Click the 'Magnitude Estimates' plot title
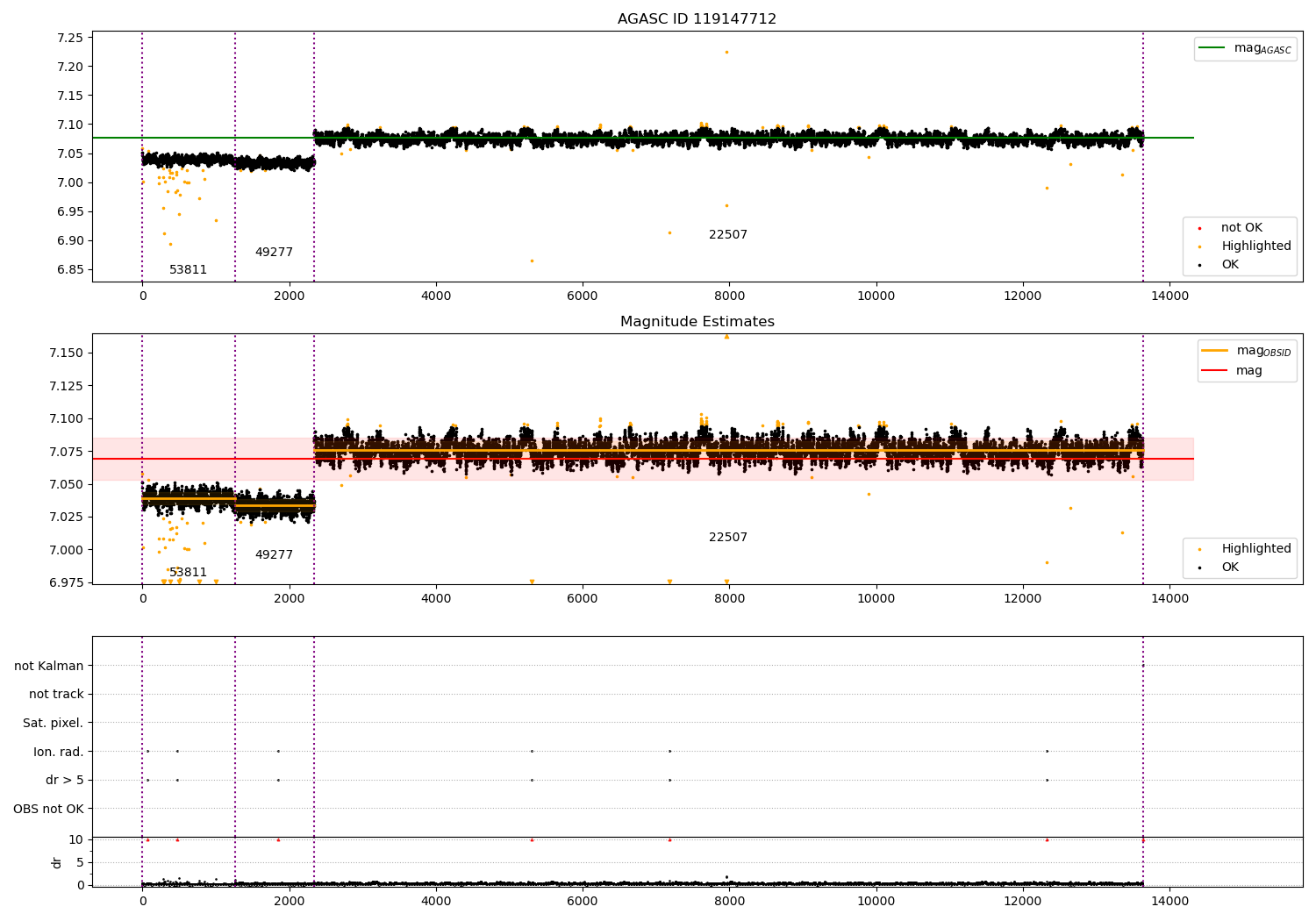This screenshot has width=1316, height=921. pyautogui.click(x=697, y=322)
